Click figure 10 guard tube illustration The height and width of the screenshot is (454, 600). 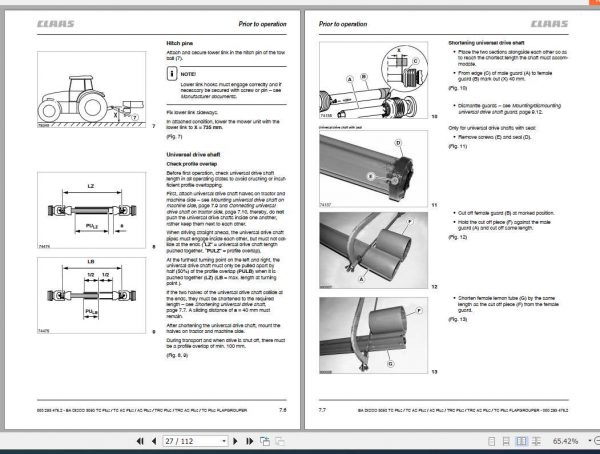pyautogui.click(x=373, y=80)
